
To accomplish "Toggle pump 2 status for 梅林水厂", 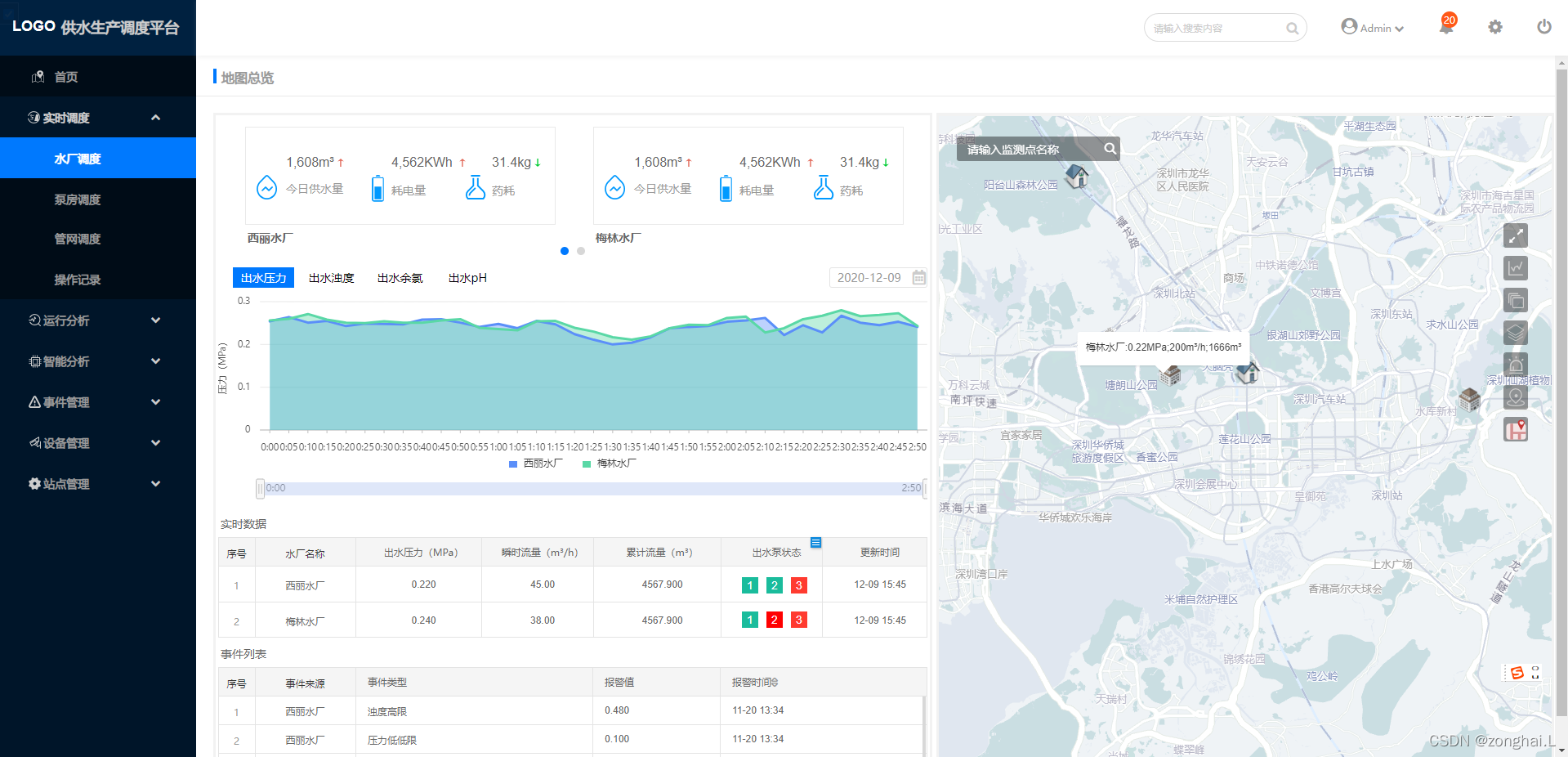I will [775, 620].
